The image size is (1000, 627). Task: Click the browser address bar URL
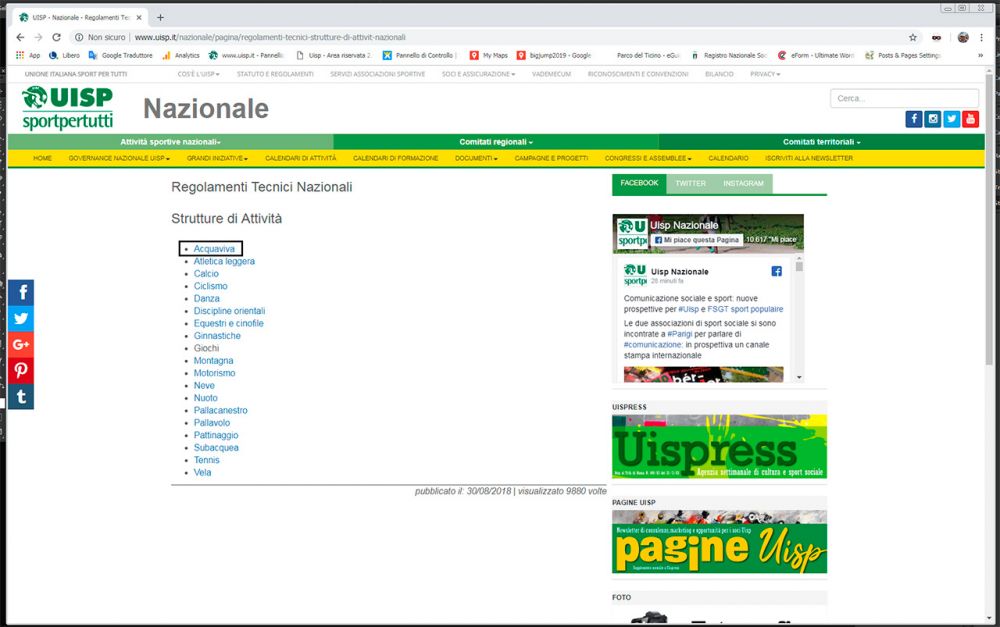coord(270,38)
